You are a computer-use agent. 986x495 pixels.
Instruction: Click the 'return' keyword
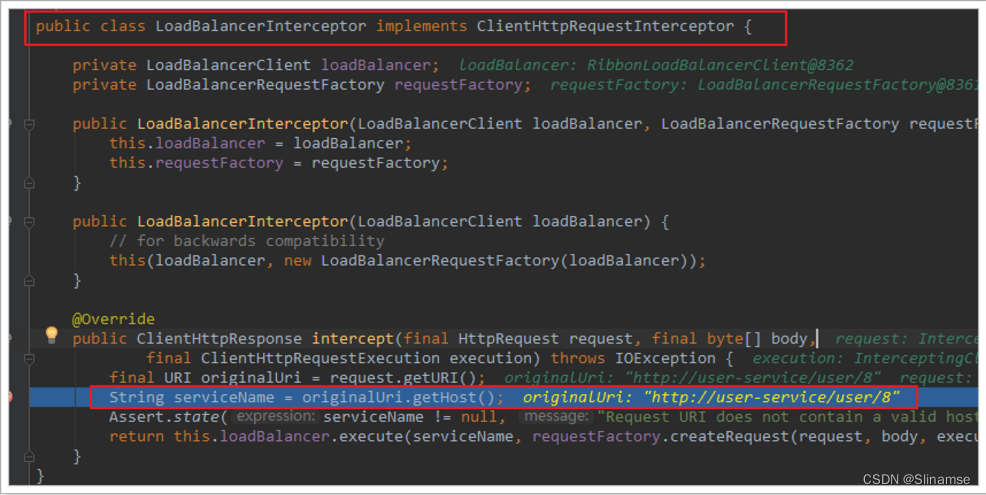136,437
